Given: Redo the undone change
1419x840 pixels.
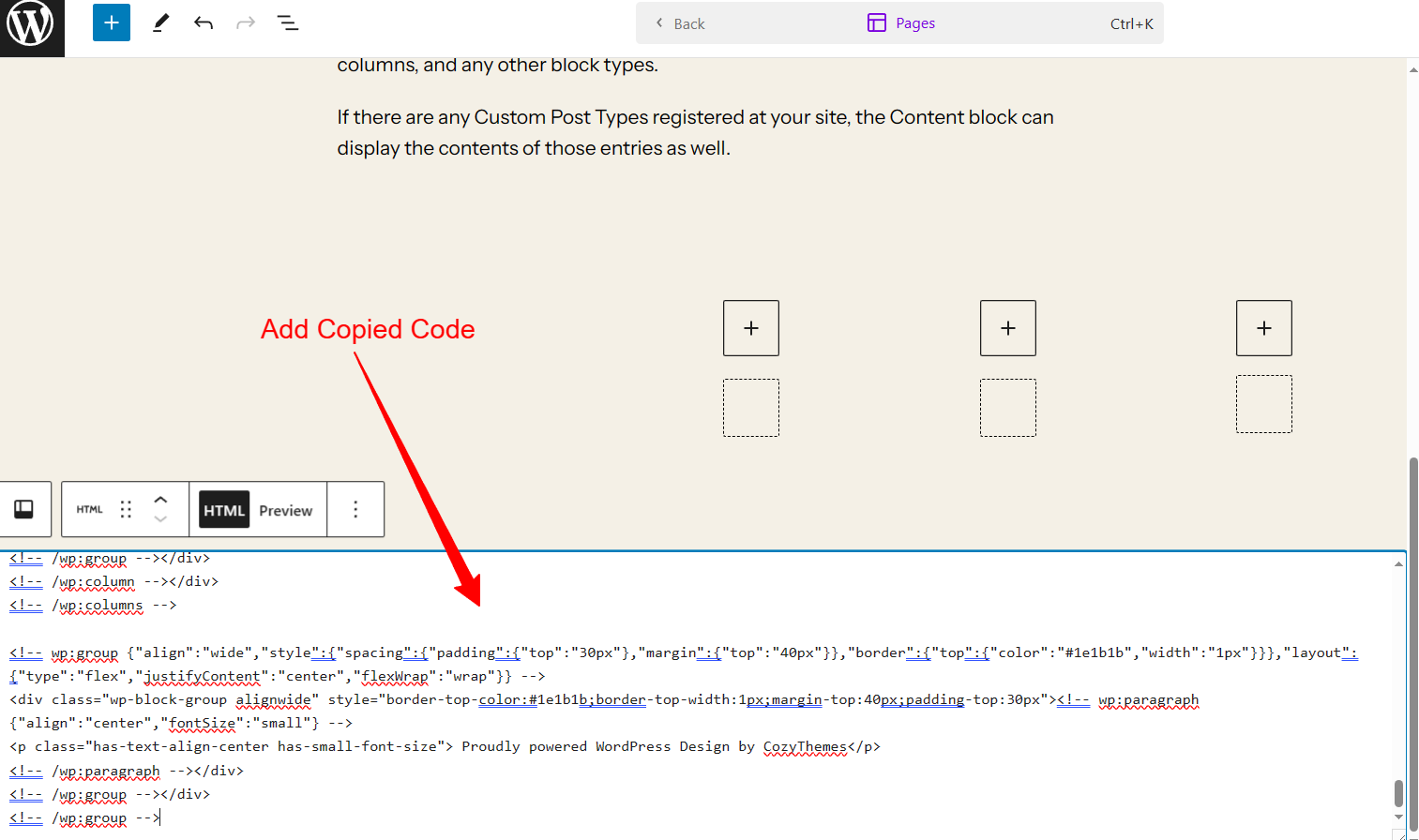Looking at the screenshot, I should (246, 22).
